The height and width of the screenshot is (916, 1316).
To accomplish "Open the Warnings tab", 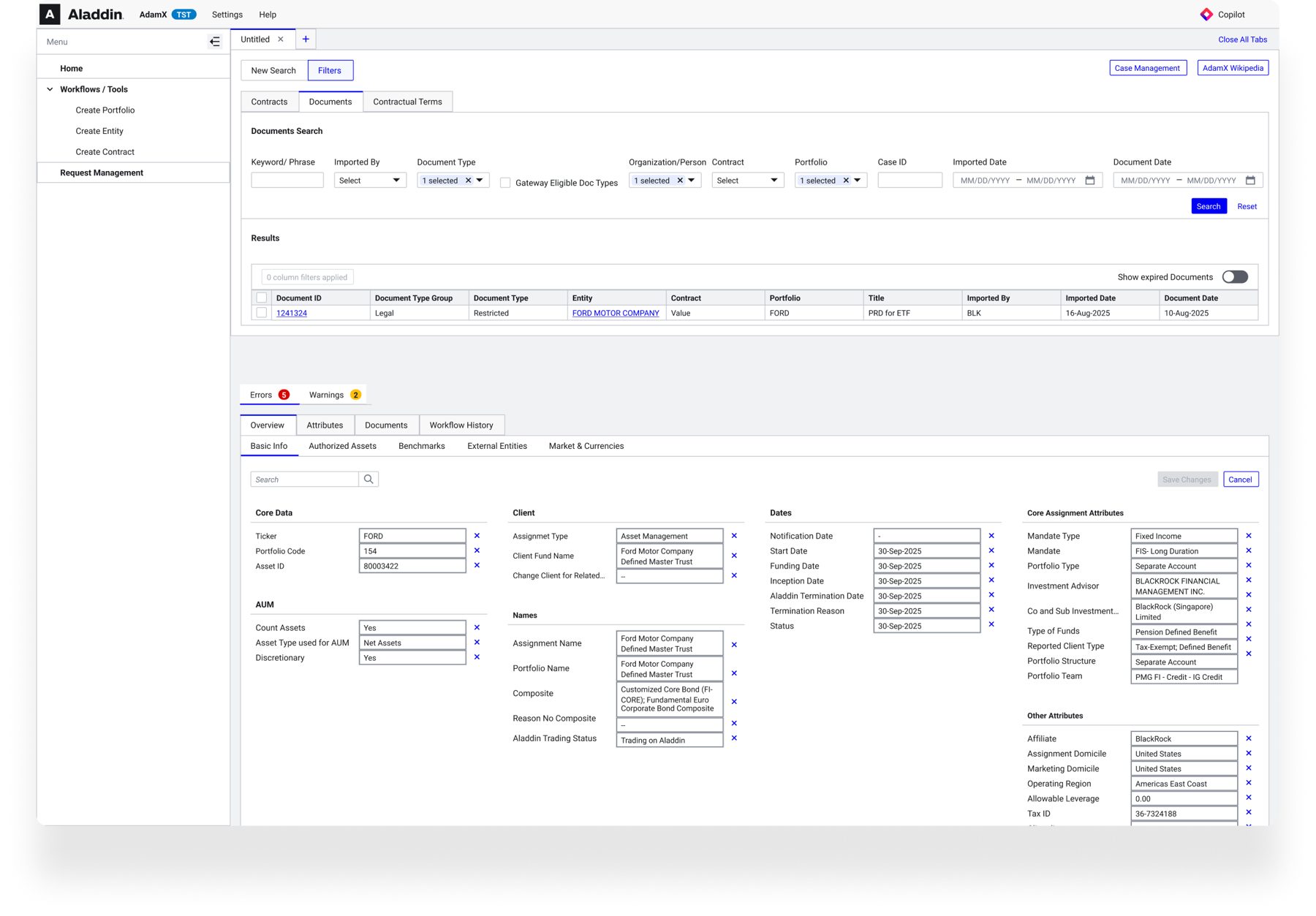I will point(333,395).
